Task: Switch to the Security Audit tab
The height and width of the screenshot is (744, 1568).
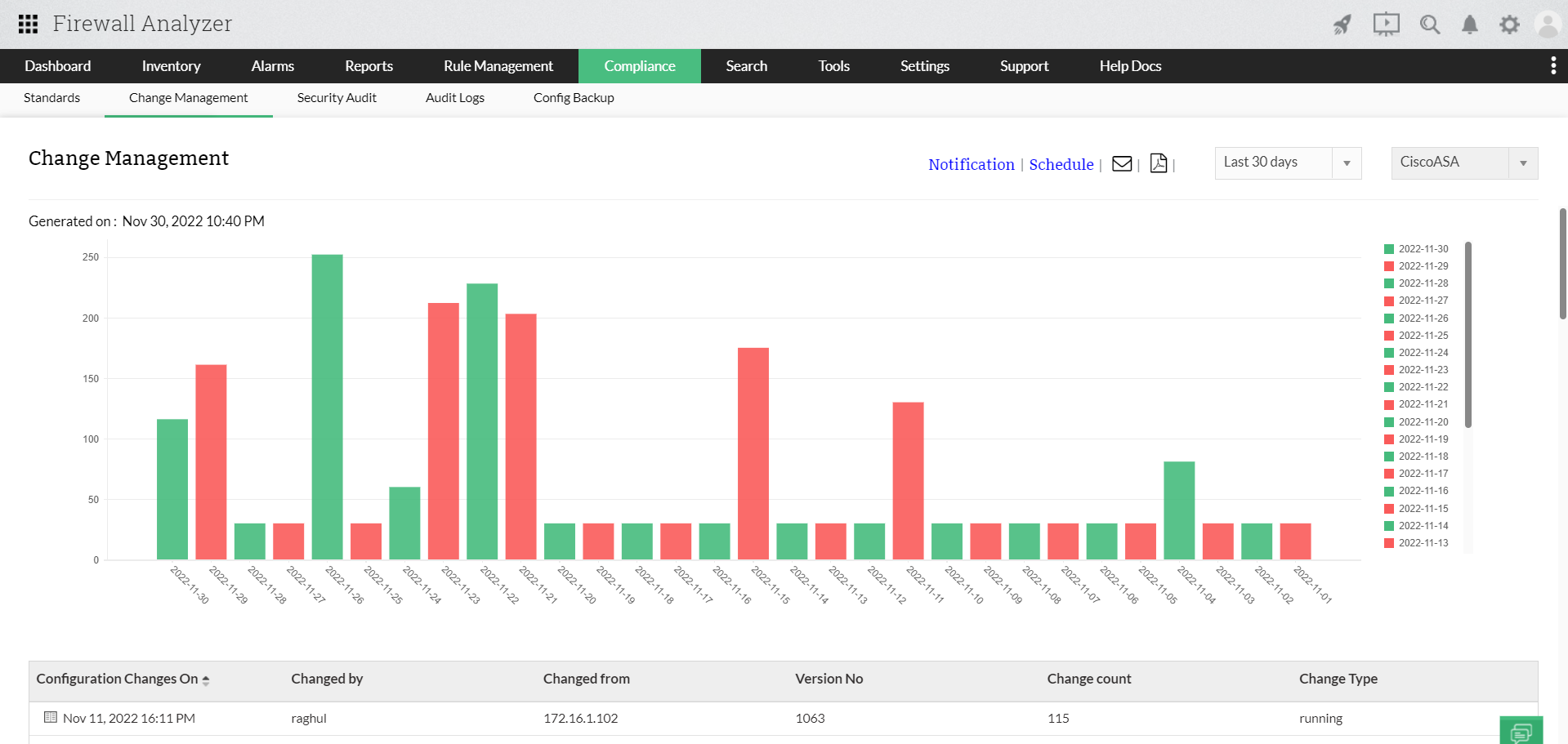Action: [336, 97]
